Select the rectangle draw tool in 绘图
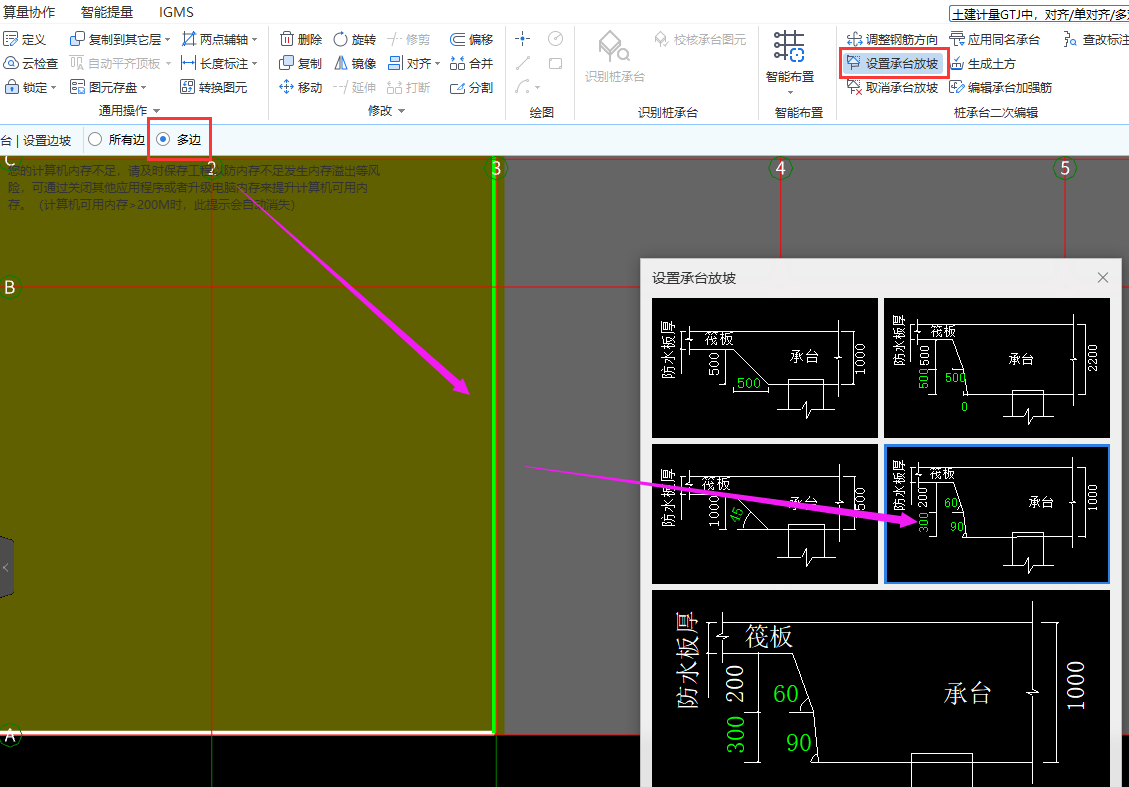Image resolution: width=1129 pixels, height=787 pixels. pos(555,63)
